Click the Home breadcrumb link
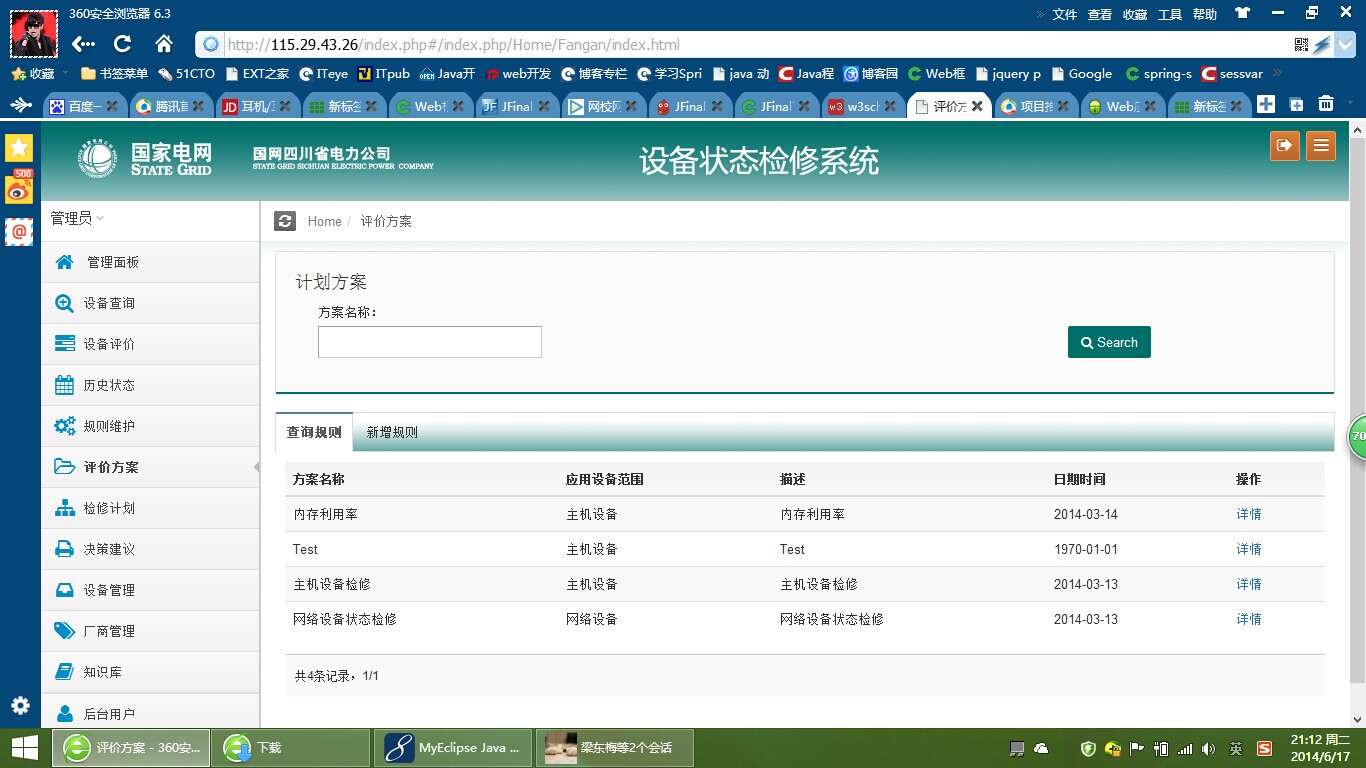1366x768 pixels. [x=324, y=221]
